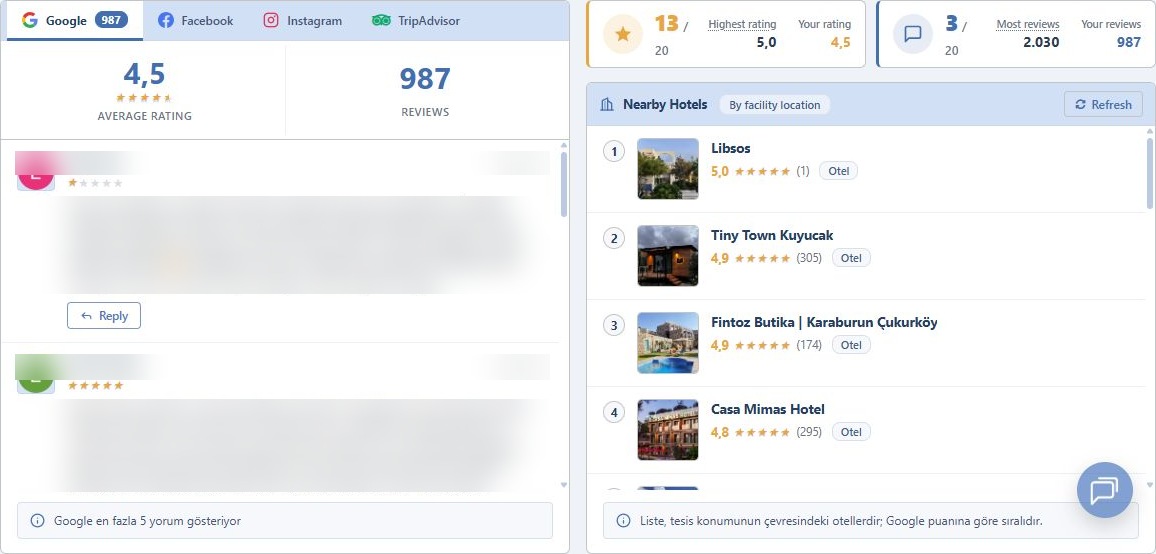Screen dimensions: 1156x554
Task: Reply to the one-star review
Action: coord(104,316)
